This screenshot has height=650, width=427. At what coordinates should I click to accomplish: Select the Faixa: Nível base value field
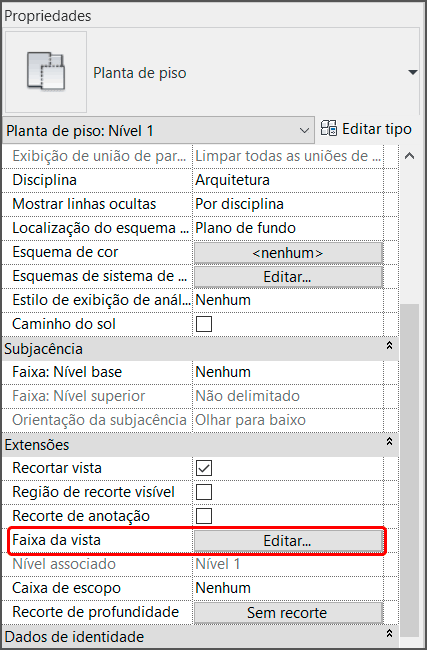(x=288, y=372)
